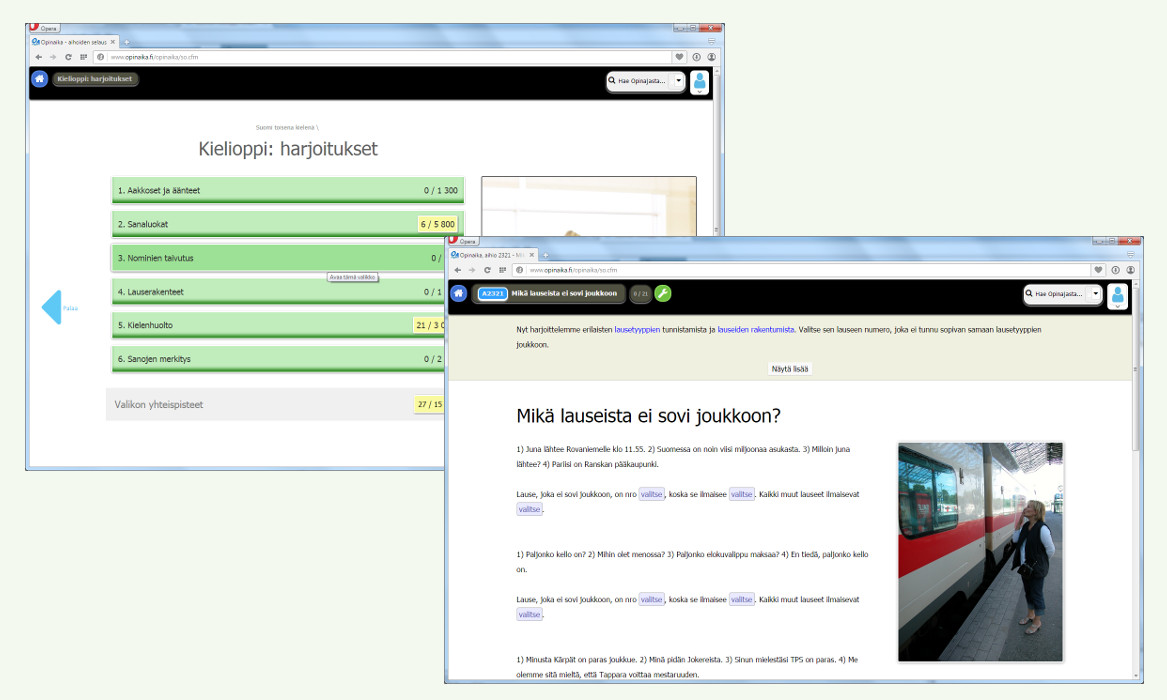
Task: Reload the page in the back window
Action: (x=68, y=57)
